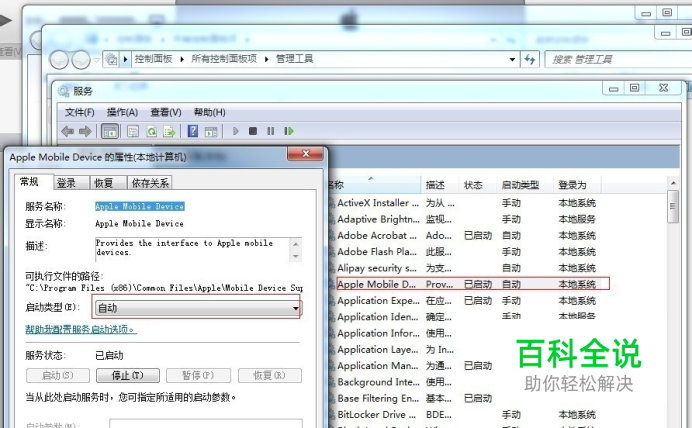Click Explorer window back navigation button
Screen dimensions: 692x428
pyautogui.click(x=59, y=60)
